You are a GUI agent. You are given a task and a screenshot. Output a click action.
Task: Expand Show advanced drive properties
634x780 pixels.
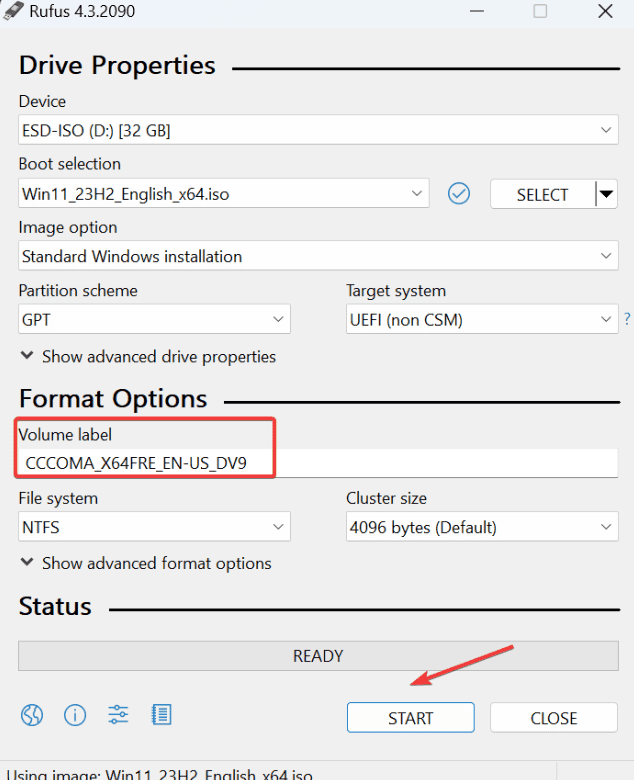(148, 357)
